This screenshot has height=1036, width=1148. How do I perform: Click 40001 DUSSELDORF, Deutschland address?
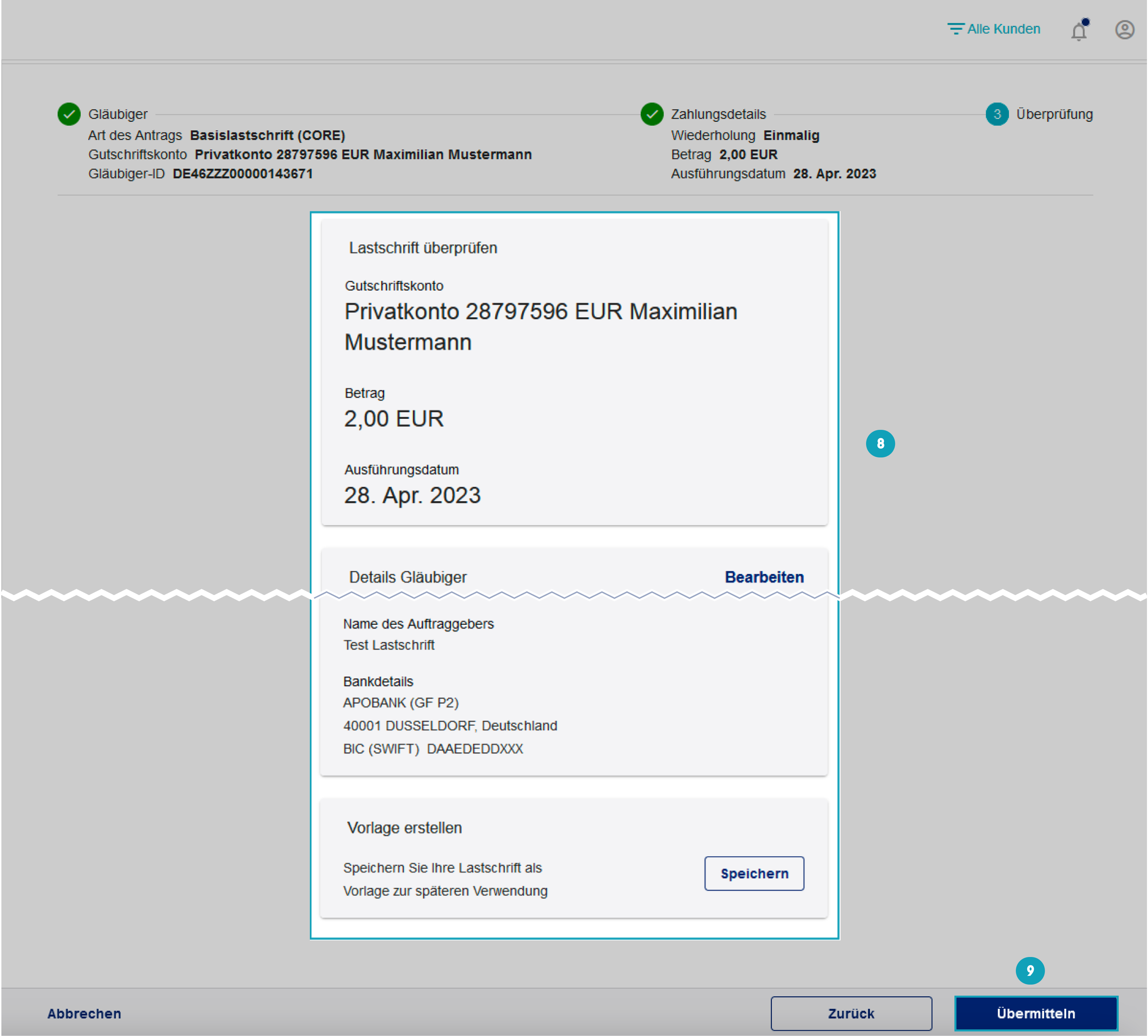pyautogui.click(x=450, y=726)
